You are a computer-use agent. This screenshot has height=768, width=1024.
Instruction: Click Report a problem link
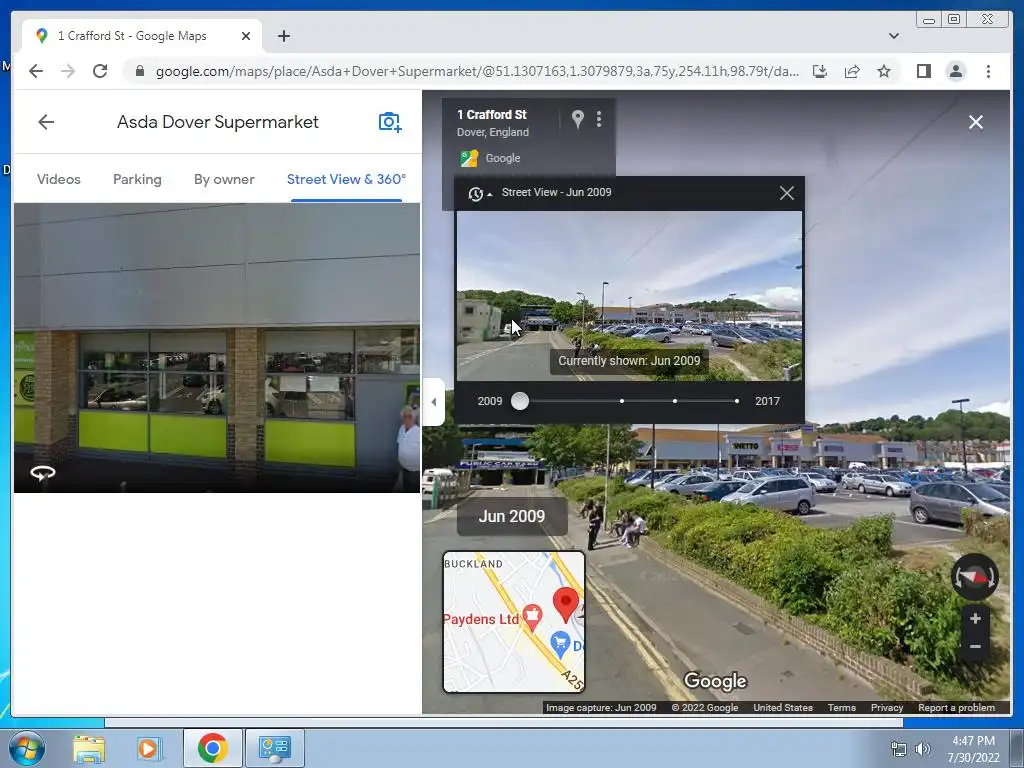(956, 707)
